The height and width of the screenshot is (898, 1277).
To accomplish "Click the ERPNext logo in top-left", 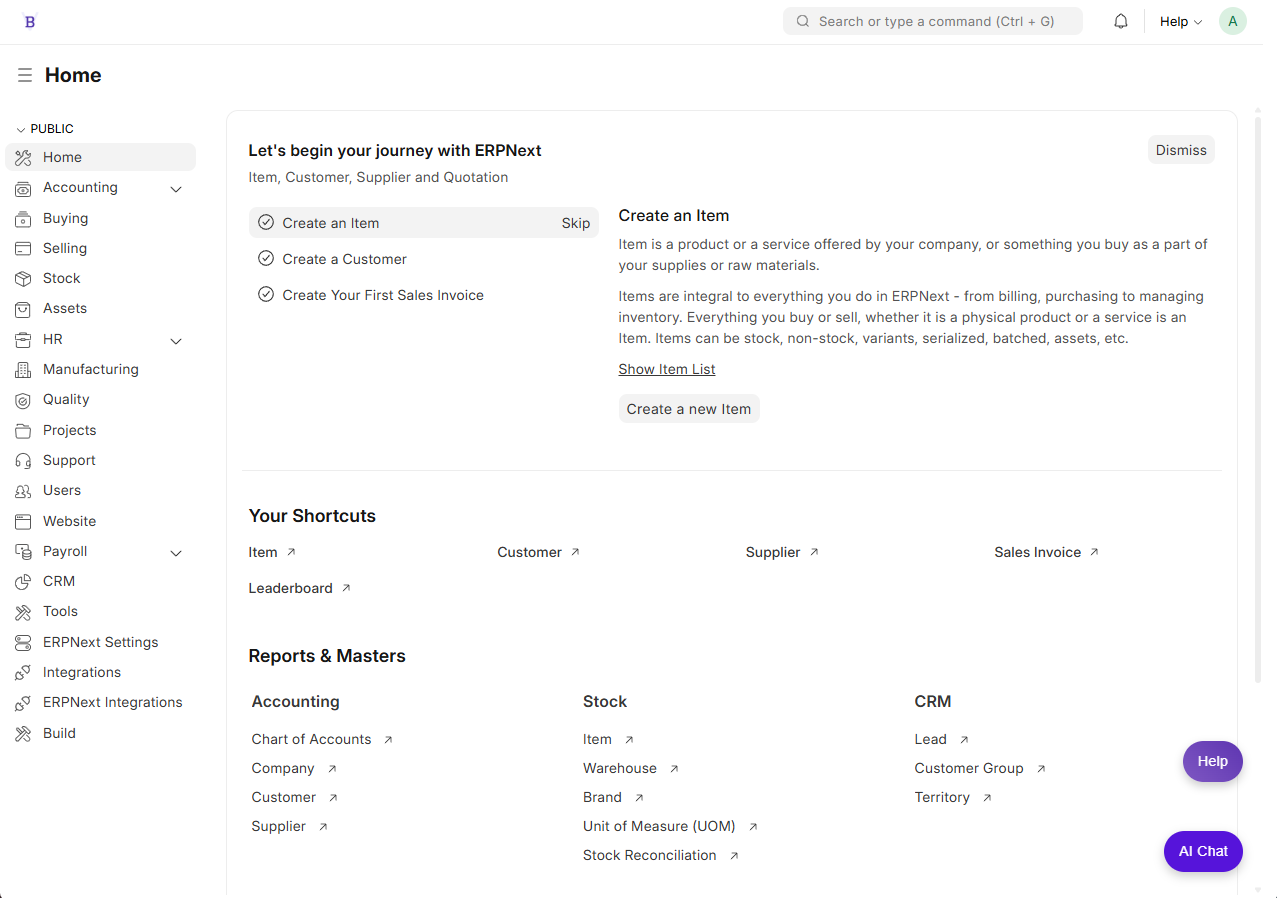I will (29, 21).
